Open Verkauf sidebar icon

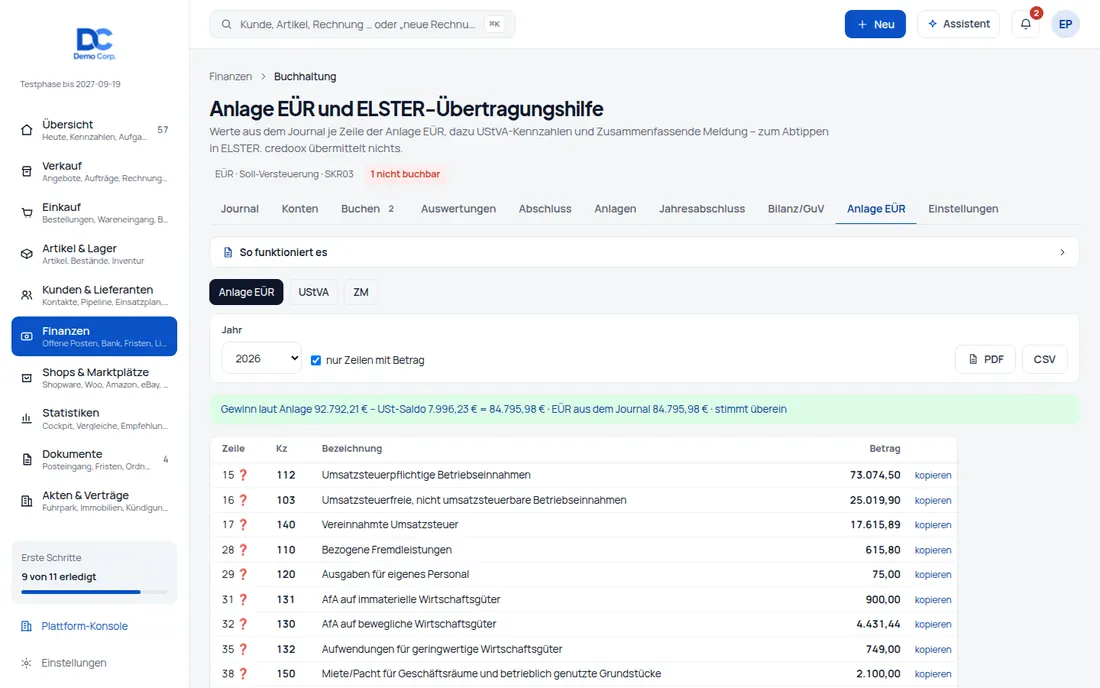pyautogui.click(x=27, y=171)
